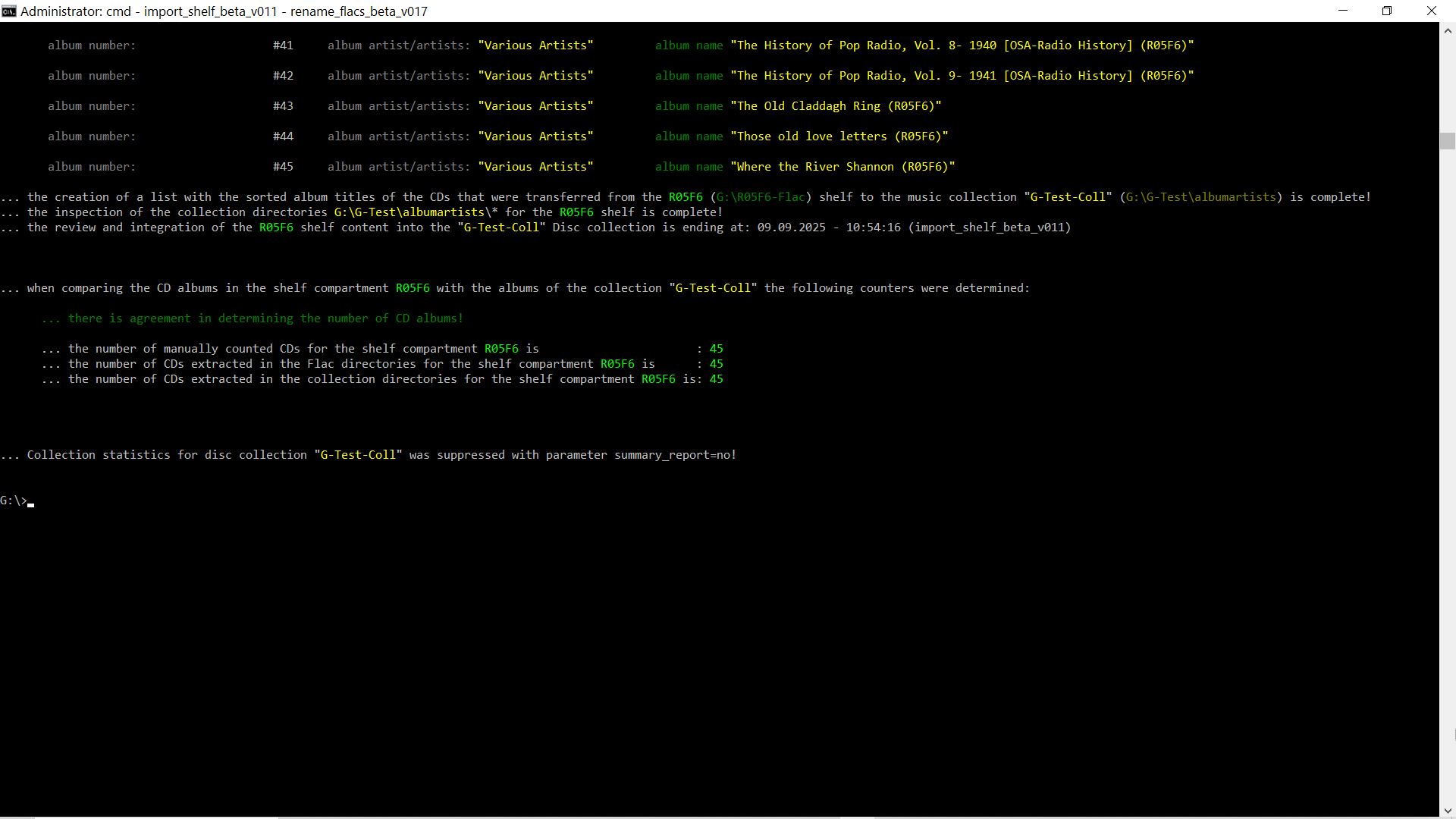Viewport: 1456px width, 819px height.
Task: Click the G:\> command prompt line
Action: 15,500
